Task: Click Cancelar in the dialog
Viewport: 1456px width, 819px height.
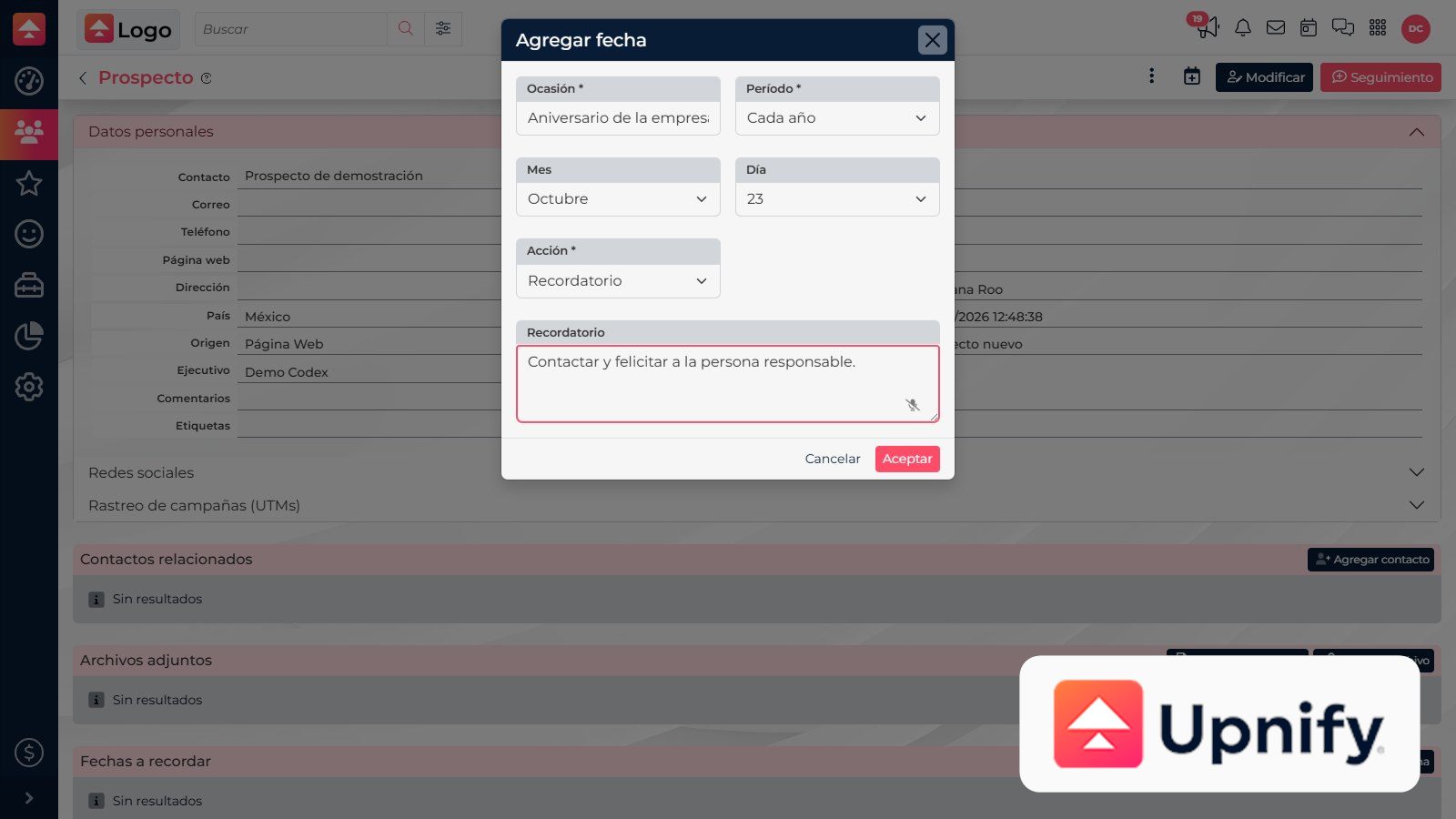Action: pos(833,459)
